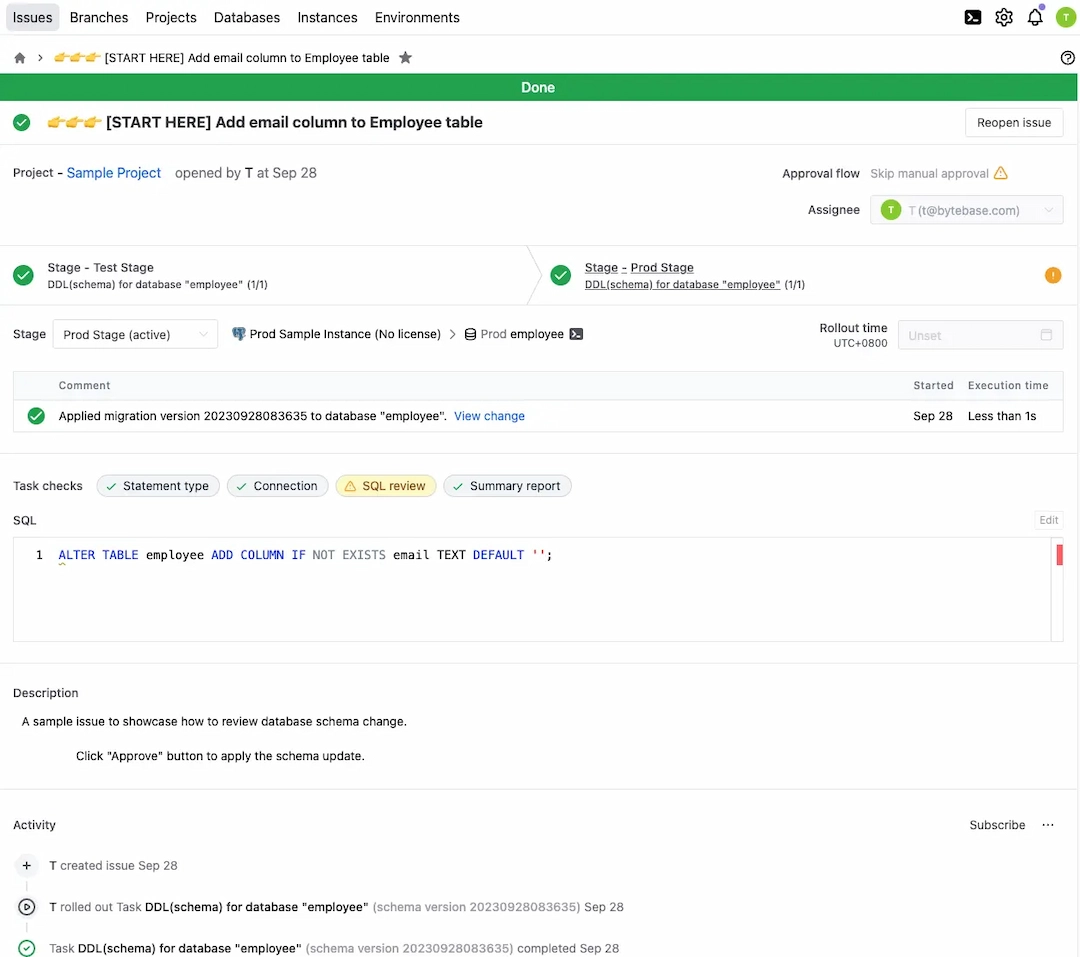1080x957 pixels.
Task: Switch to the Databases menu item
Action: point(247,17)
